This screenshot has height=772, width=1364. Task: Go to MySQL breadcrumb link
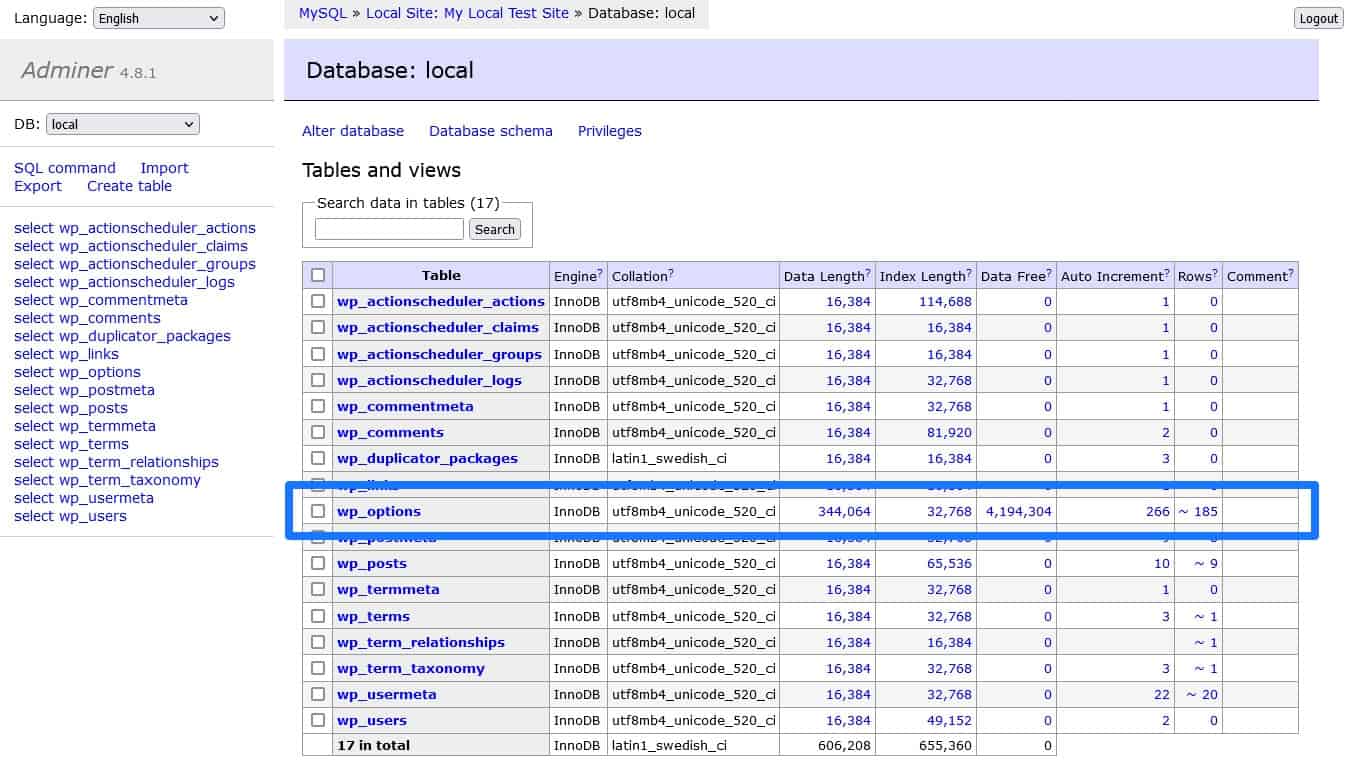click(x=321, y=13)
